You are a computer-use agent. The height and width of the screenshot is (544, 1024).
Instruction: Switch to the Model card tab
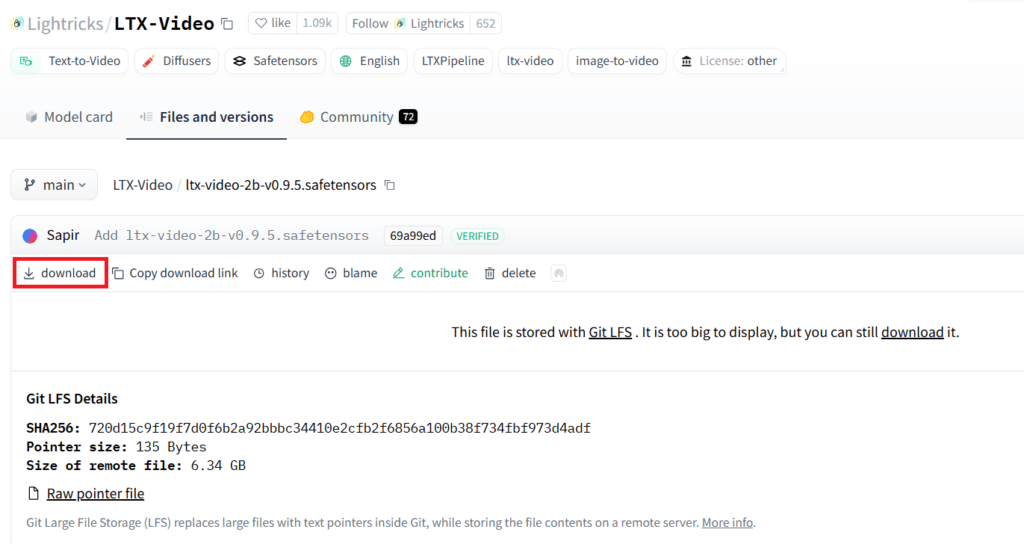(69, 117)
